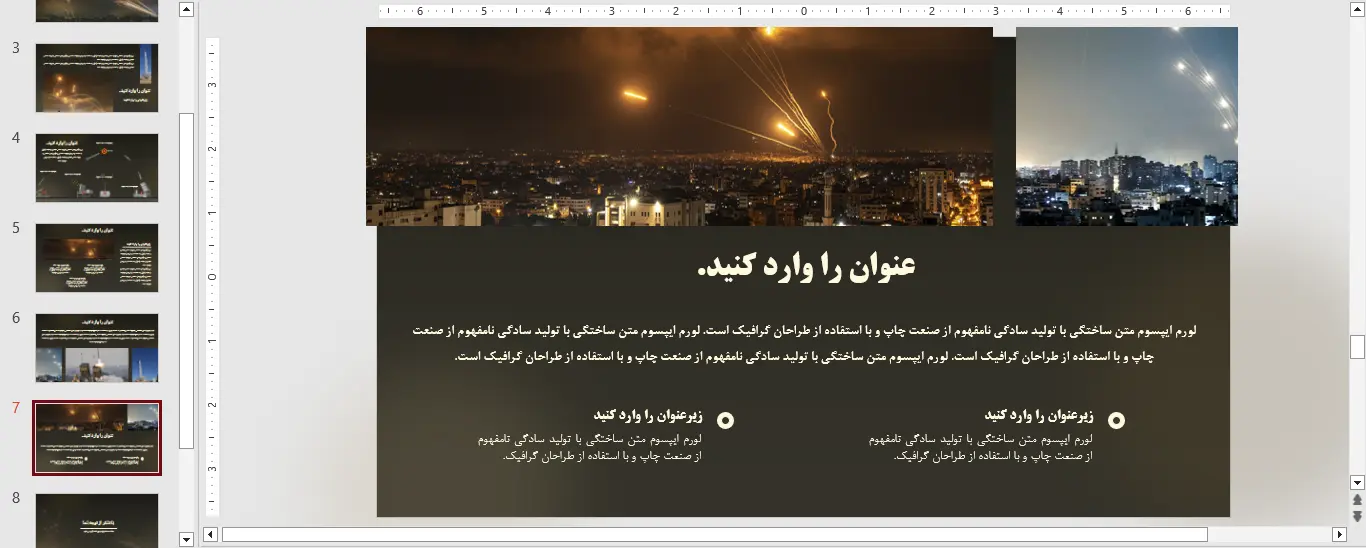Click the slide title text عنوان را وارد کنید
The image size is (1366, 548).
coord(806,267)
